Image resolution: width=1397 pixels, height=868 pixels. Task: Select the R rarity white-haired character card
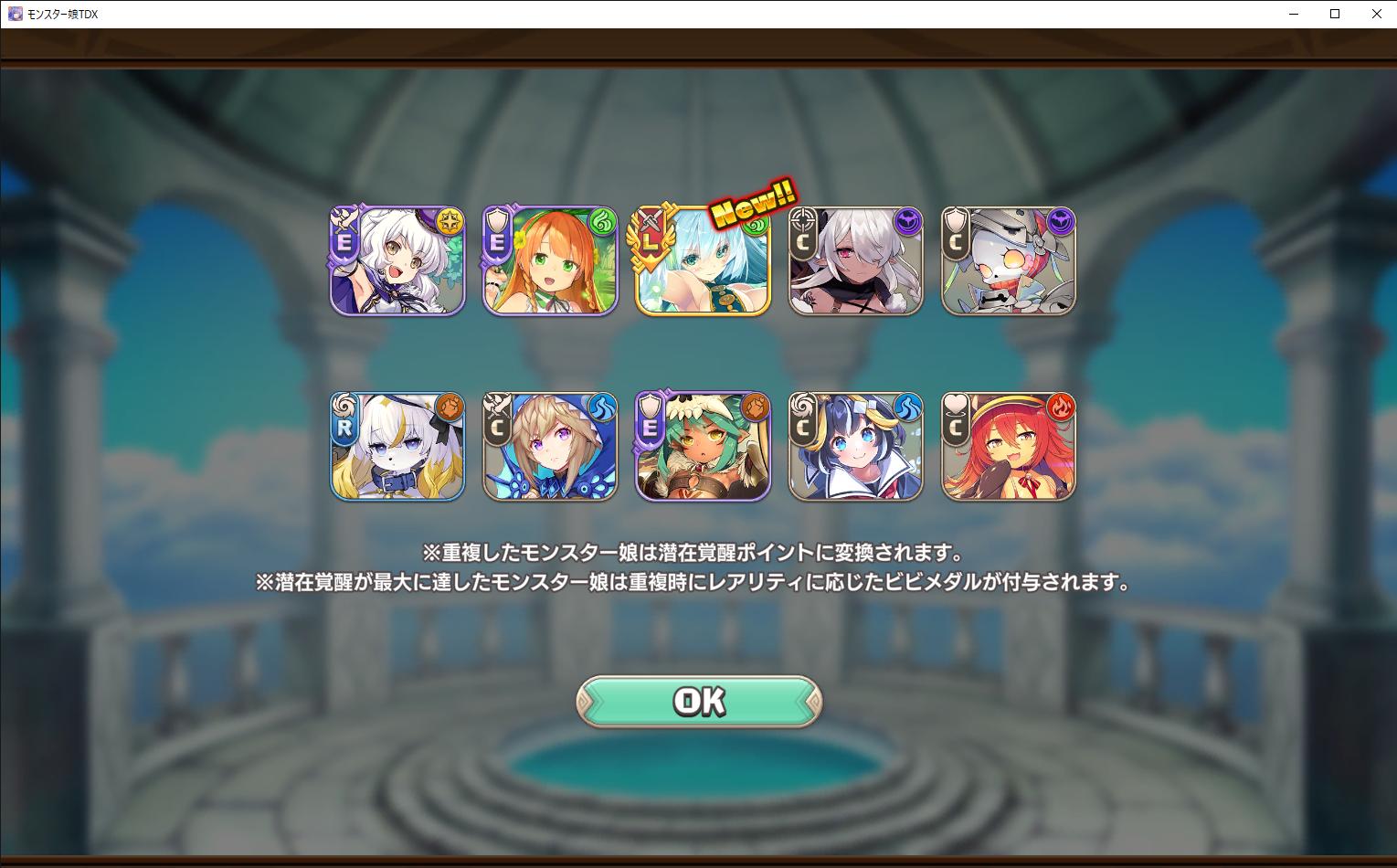(397, 447)
